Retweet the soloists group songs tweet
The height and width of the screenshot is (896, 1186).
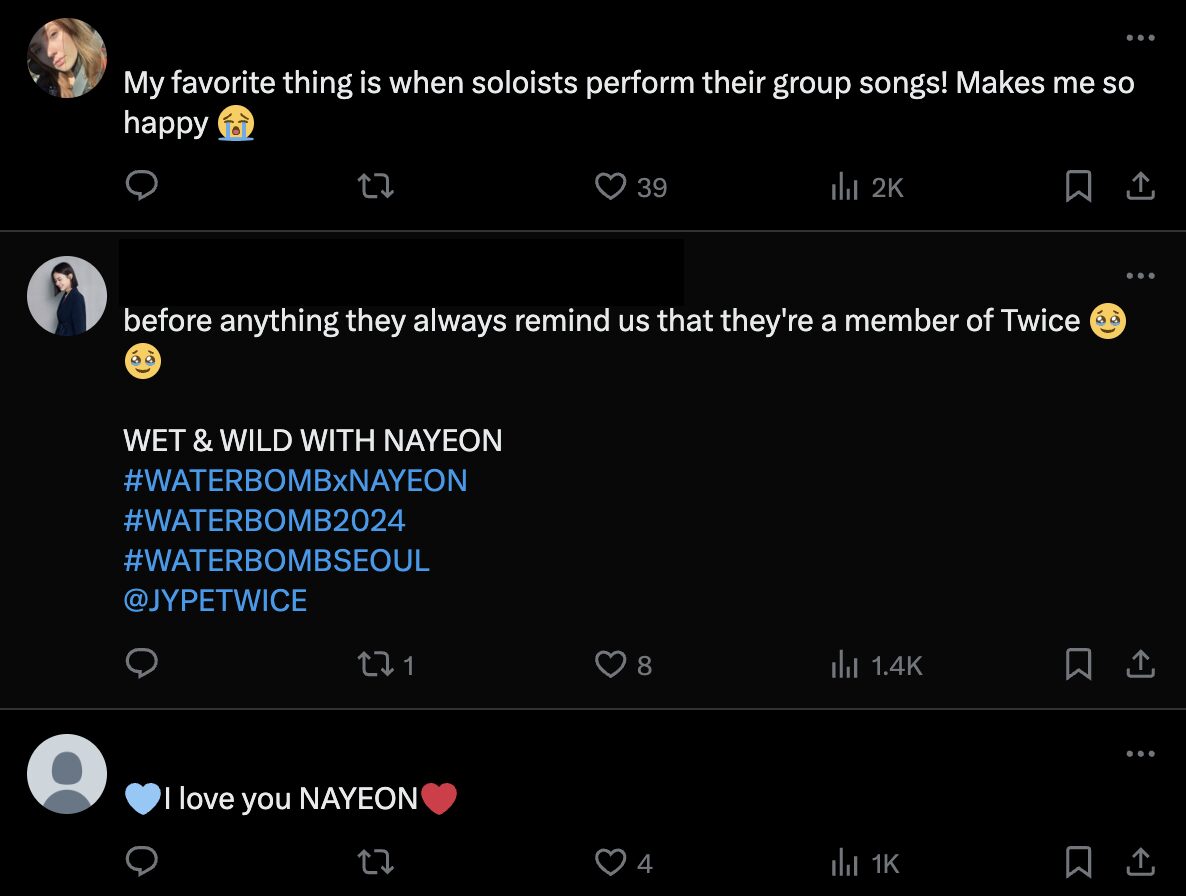376,186
